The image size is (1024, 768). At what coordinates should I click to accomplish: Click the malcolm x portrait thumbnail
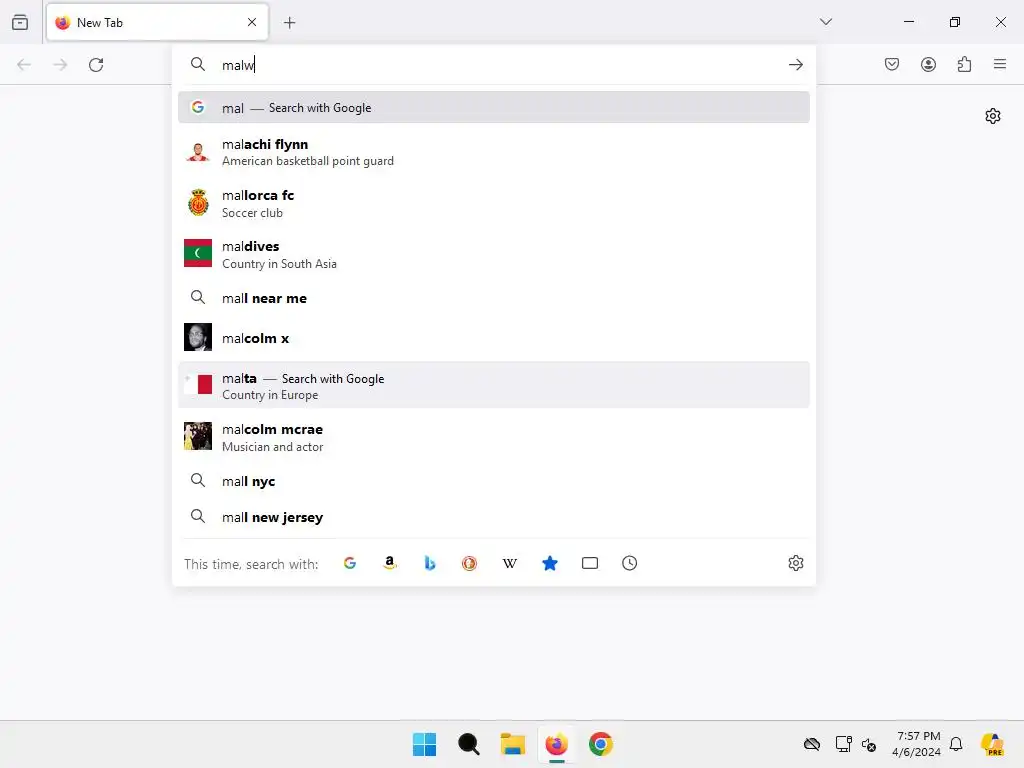[x=198, y=337]
